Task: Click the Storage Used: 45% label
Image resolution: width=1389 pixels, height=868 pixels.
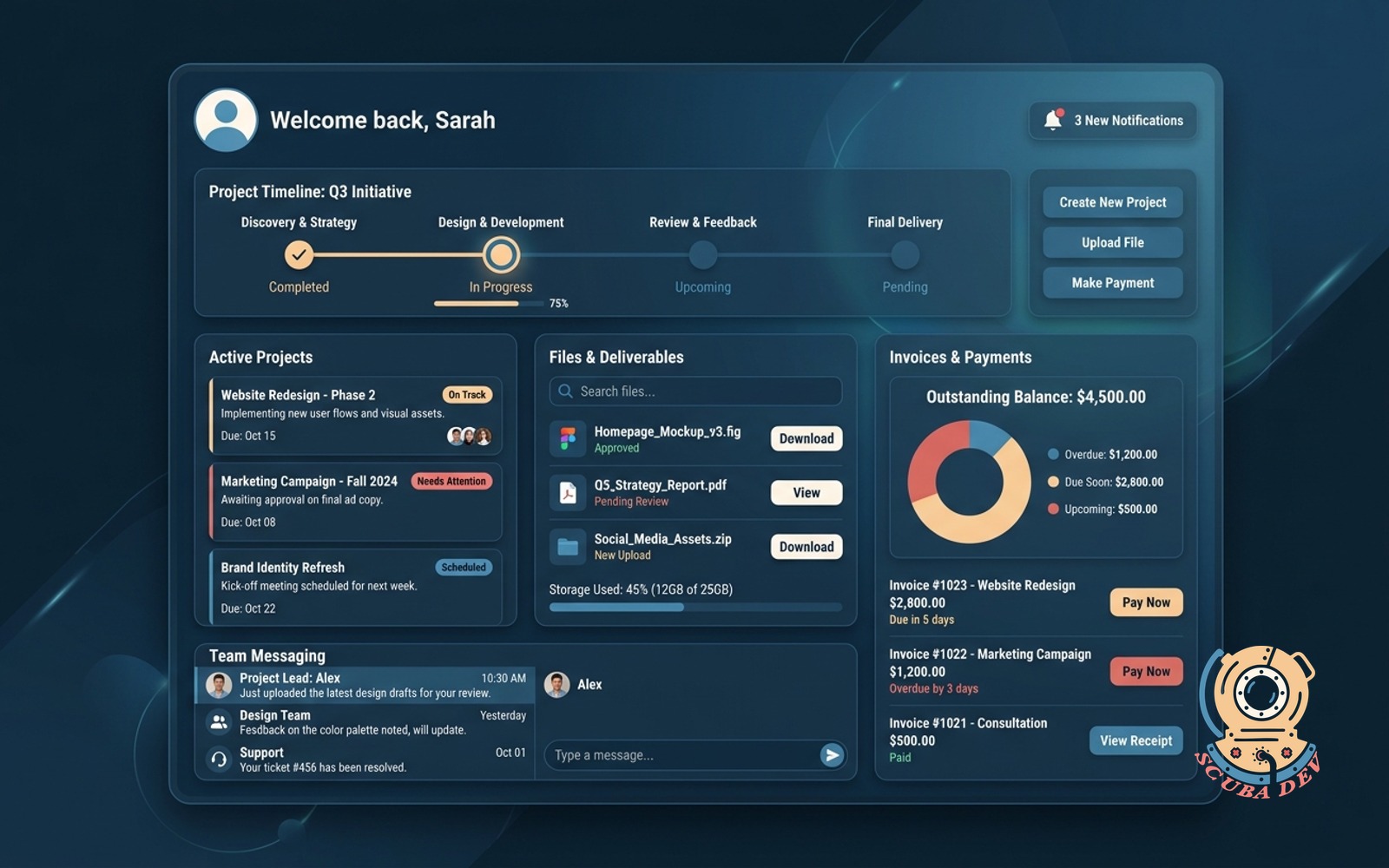Action: click(641, 589)
